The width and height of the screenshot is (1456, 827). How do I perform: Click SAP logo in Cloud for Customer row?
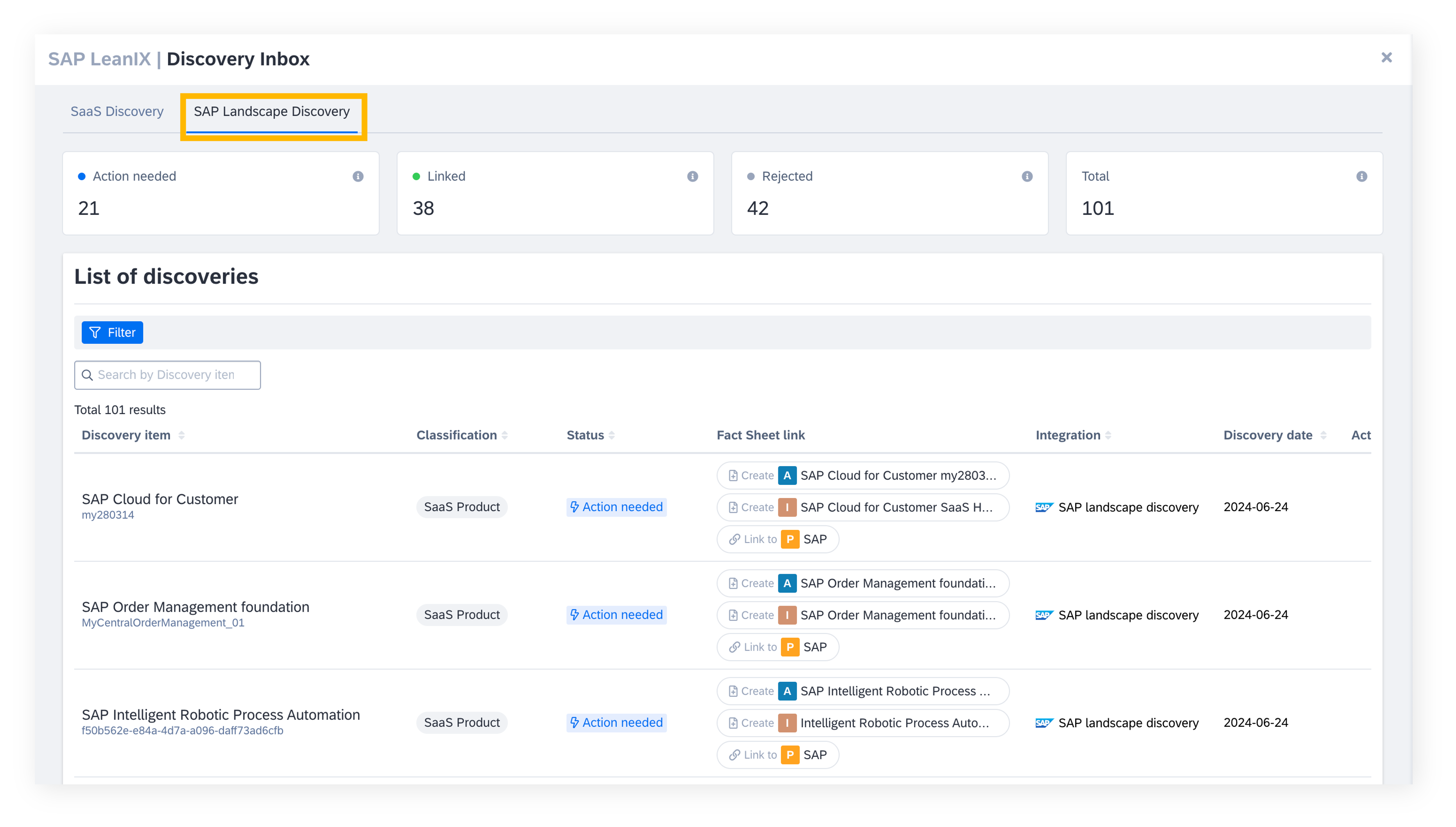click(x=1044, y=507)
